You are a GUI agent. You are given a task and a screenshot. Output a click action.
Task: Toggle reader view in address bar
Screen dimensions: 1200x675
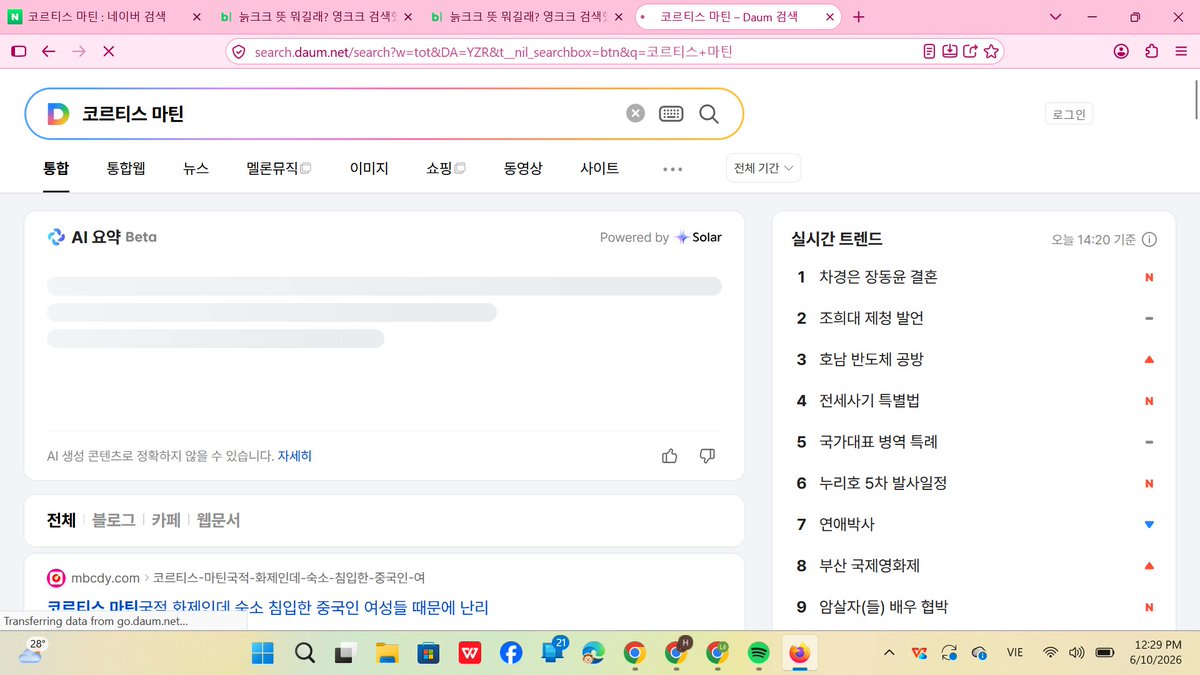point(930,51)
